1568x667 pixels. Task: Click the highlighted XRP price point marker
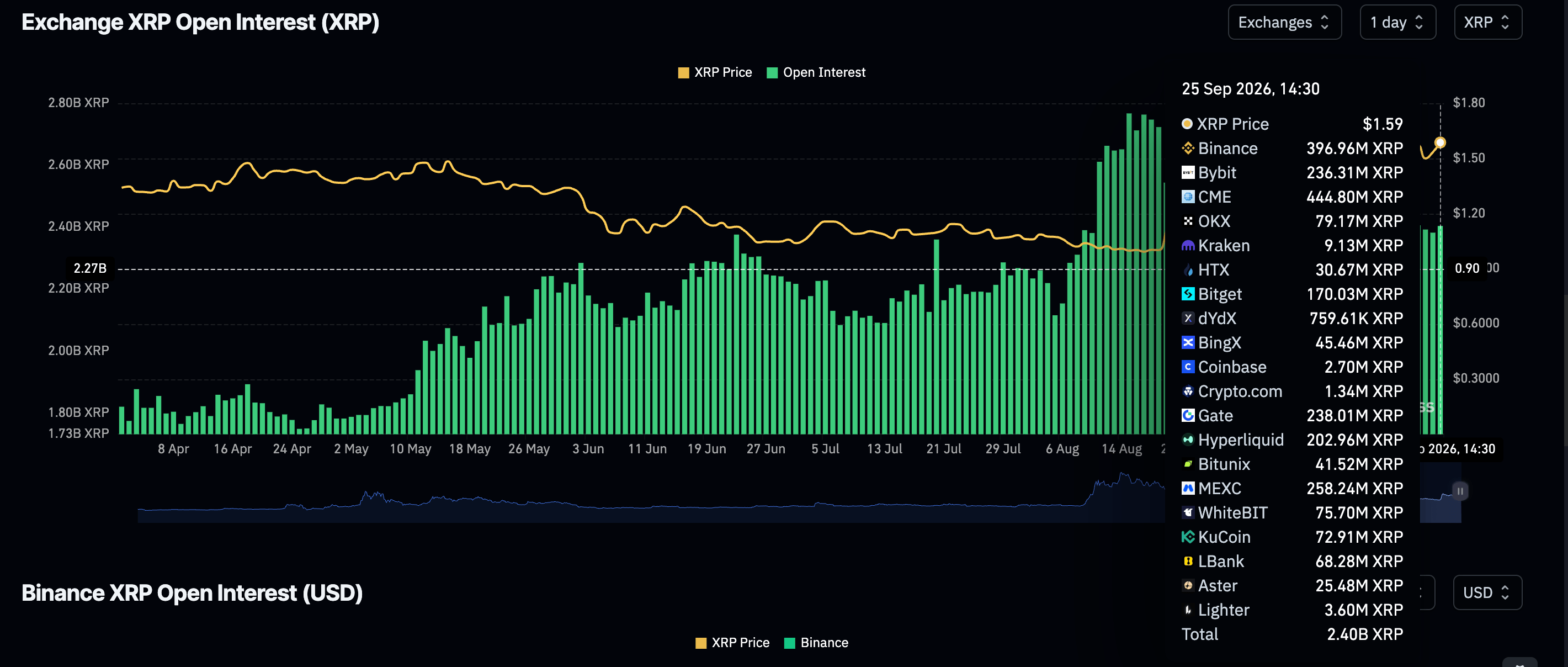(x=1439, y=142)
